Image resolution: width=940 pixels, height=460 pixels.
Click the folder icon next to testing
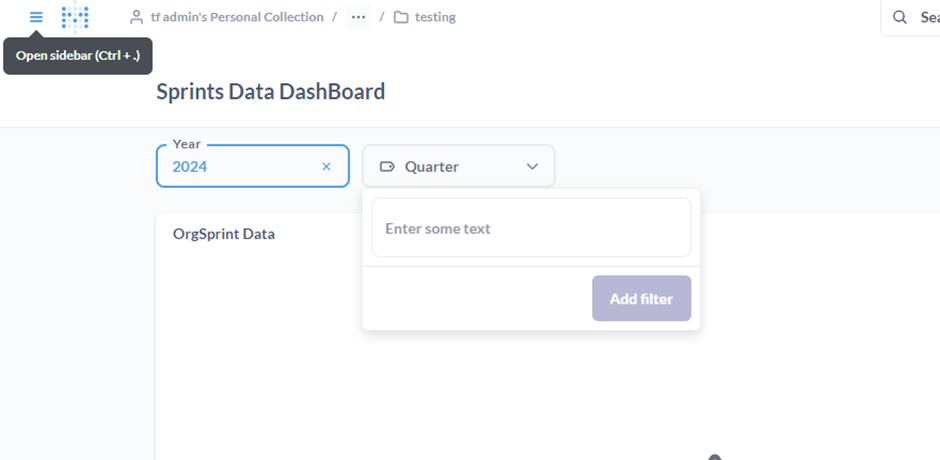pos(401,17)
